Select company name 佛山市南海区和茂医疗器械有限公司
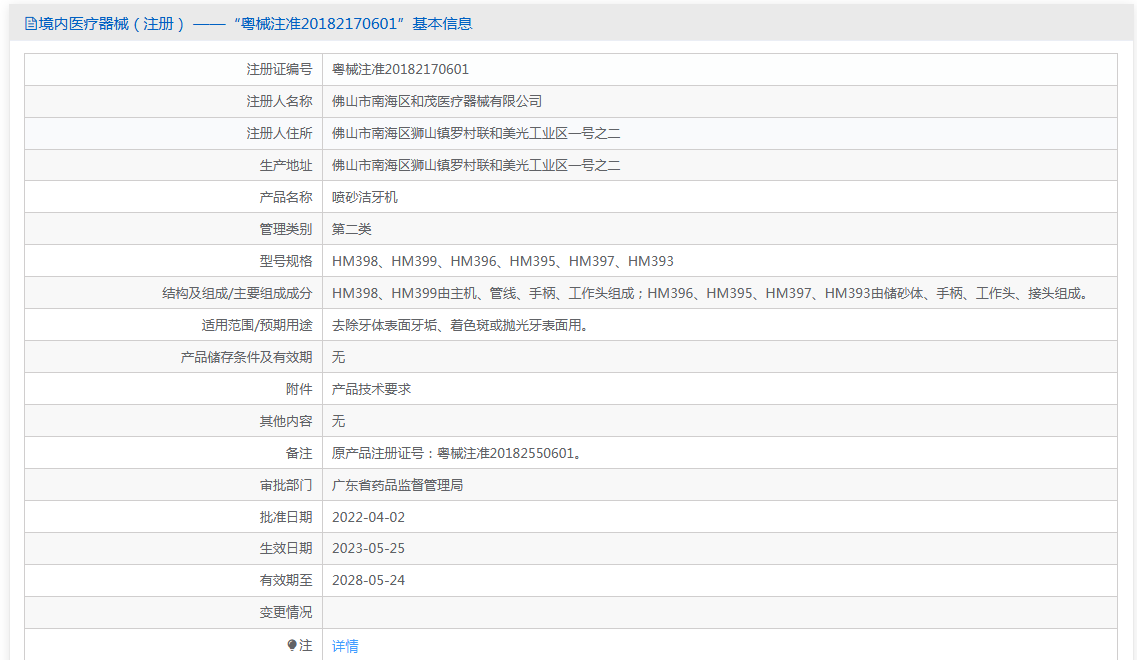Viewport: 1137px width, 660px height. (x=437, y=102)
